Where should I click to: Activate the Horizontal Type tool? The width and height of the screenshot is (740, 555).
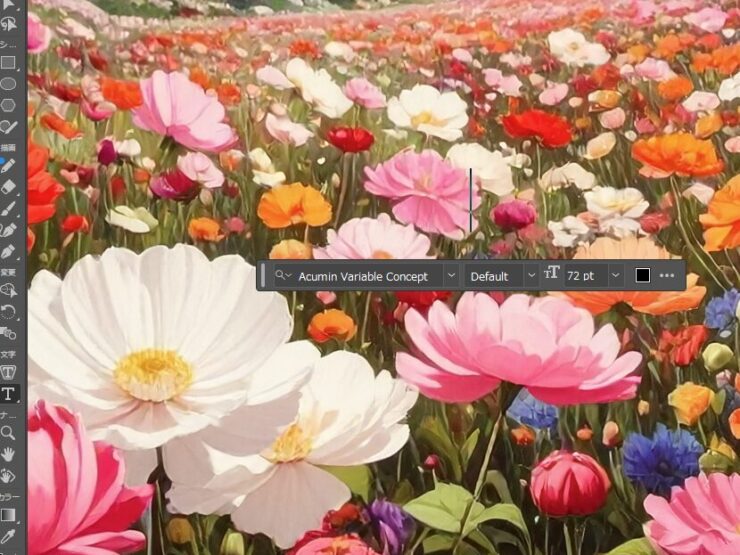coord(8,394)
